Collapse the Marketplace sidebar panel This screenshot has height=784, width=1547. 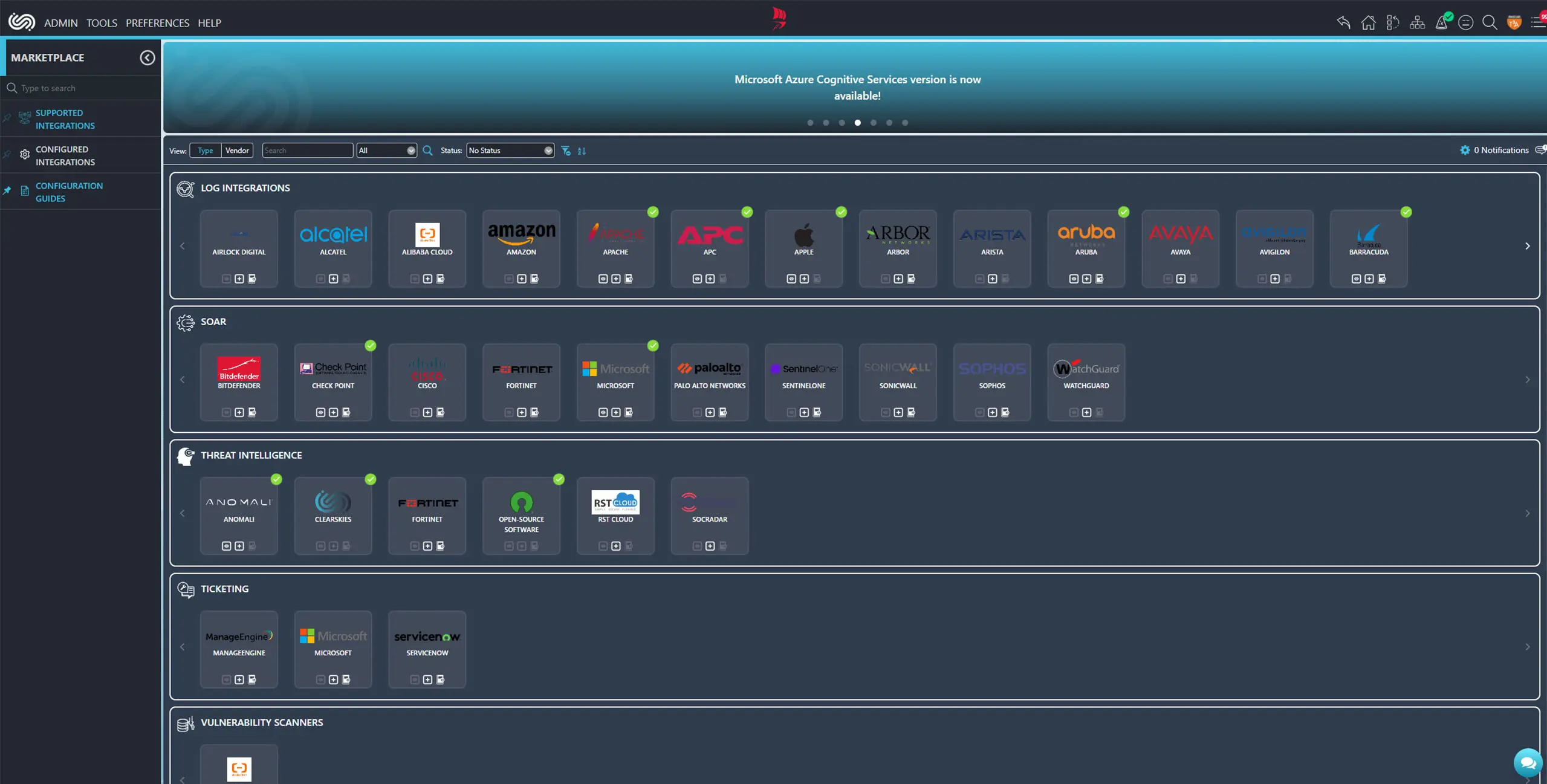(147, 57)
